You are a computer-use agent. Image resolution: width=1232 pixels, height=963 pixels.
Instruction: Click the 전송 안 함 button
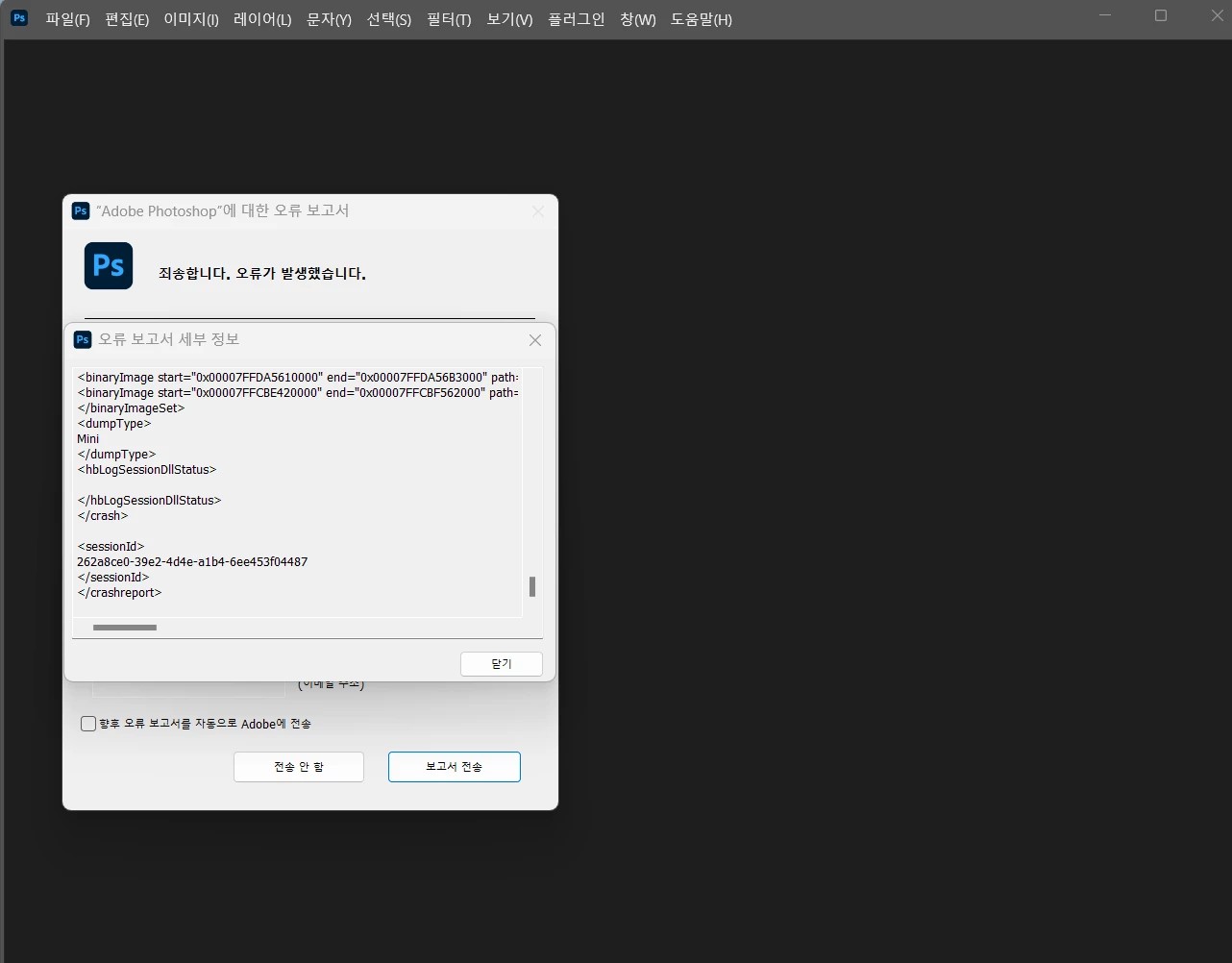(299, 767)
